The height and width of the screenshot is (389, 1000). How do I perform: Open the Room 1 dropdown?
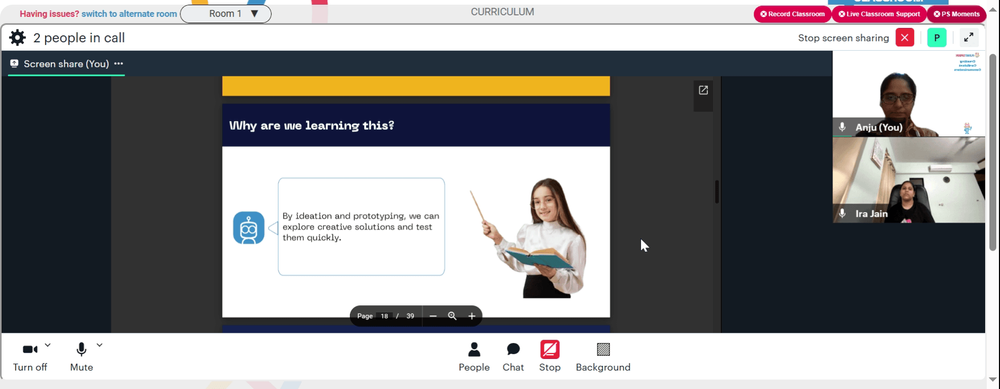point(226,13)
